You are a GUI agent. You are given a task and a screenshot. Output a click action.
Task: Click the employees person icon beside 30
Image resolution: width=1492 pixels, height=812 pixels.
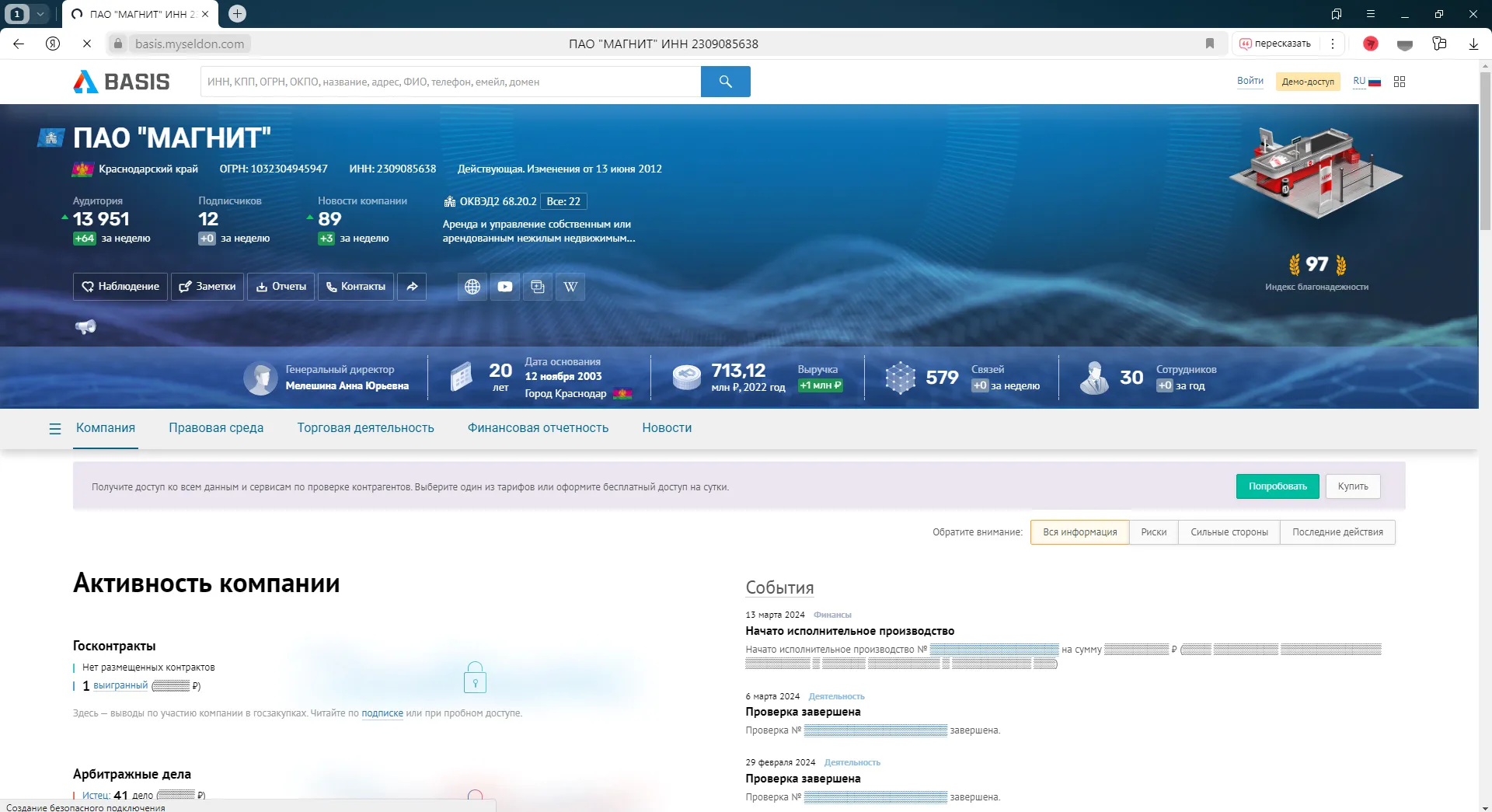coord(1094,378)
